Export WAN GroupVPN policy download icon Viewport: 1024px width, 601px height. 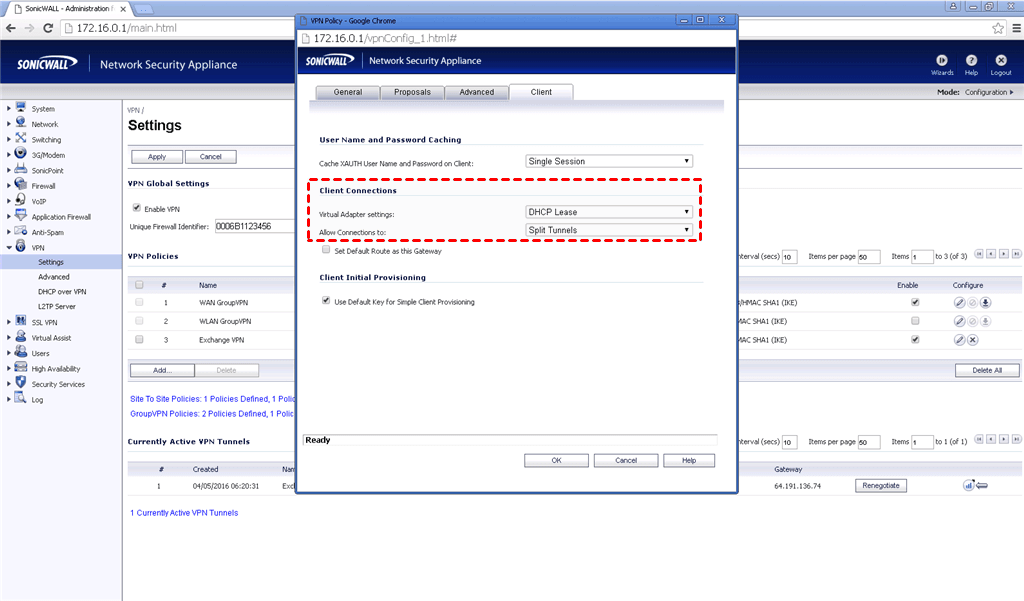985,302
